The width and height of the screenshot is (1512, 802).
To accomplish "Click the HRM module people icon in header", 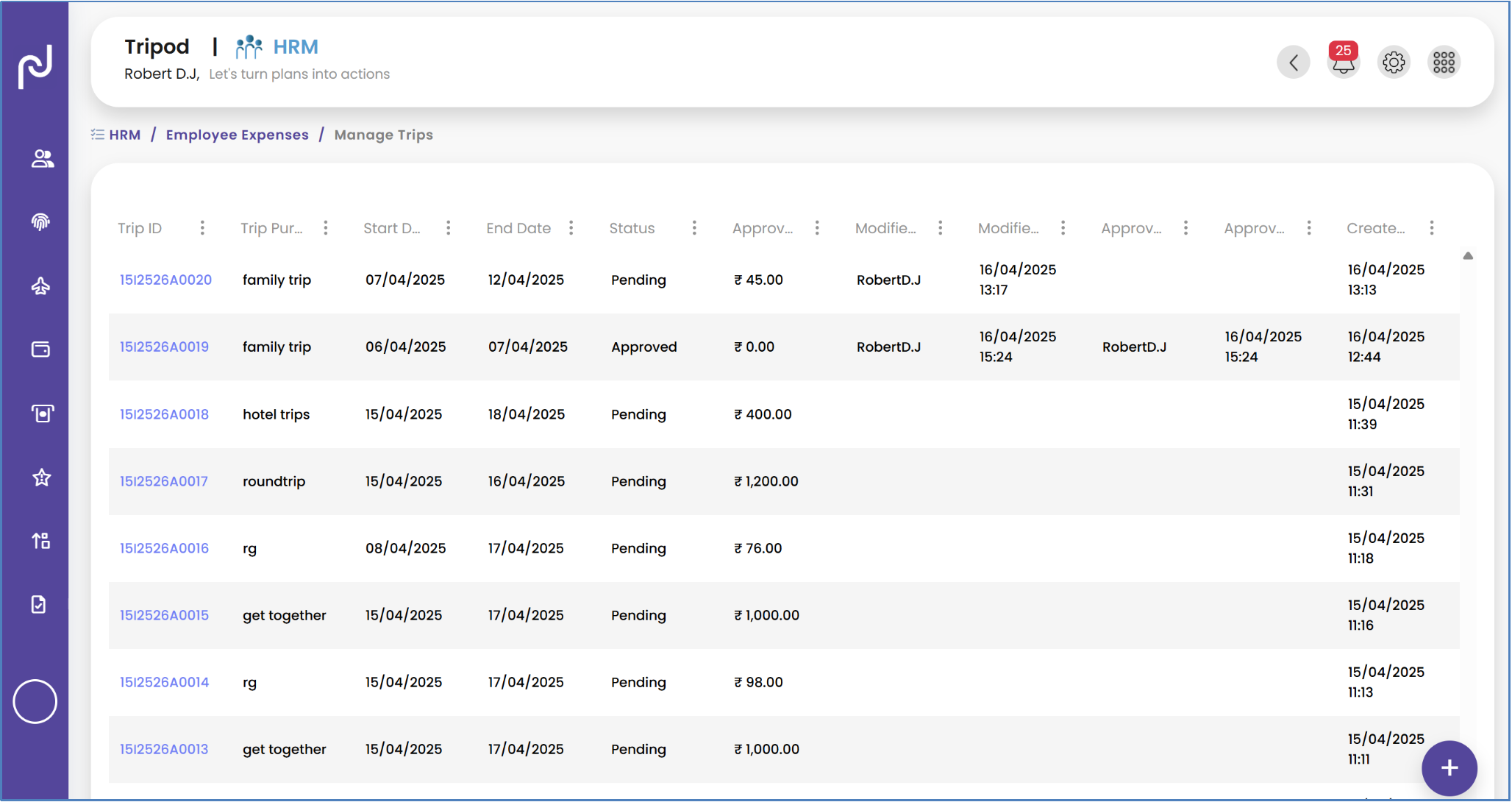I will tap(249, 47).
